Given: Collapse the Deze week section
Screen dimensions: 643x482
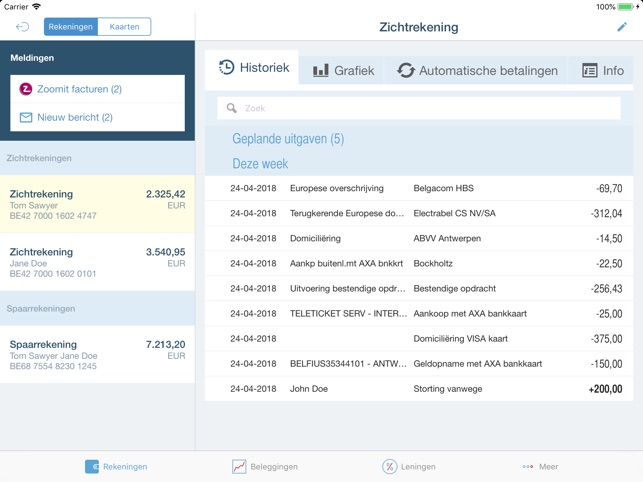Looking at the screenshot, I should click(260, 163).
